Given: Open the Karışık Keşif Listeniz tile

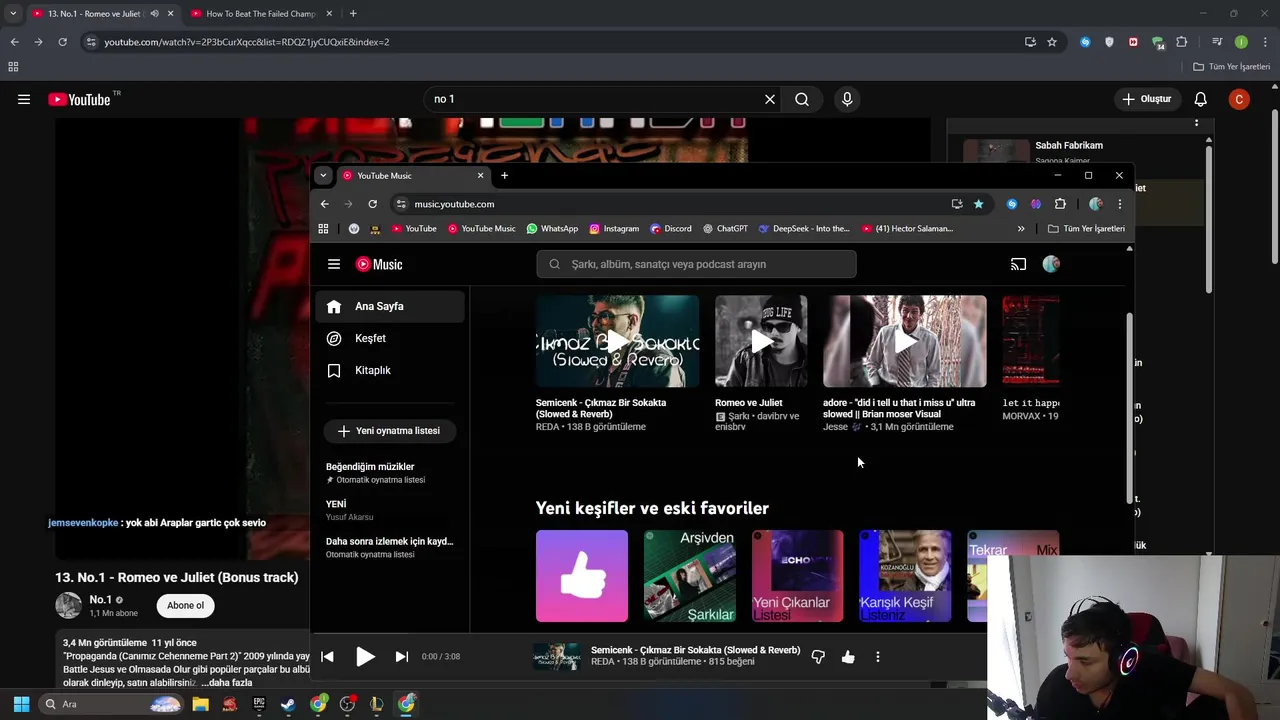Looking at the screenshot, I should (x=905, y=576).
